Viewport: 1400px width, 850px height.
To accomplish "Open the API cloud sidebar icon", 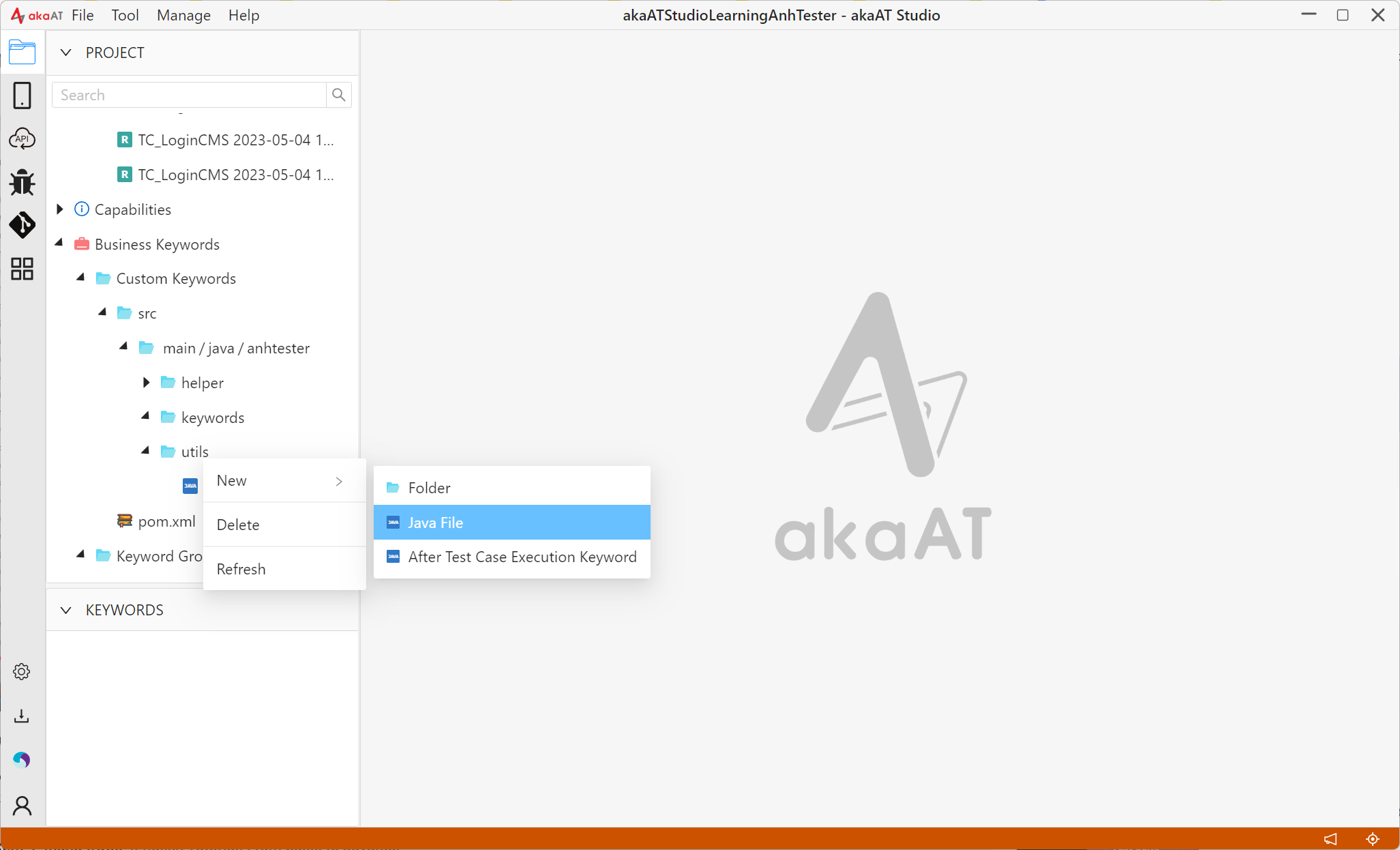I will coord(23,138).
